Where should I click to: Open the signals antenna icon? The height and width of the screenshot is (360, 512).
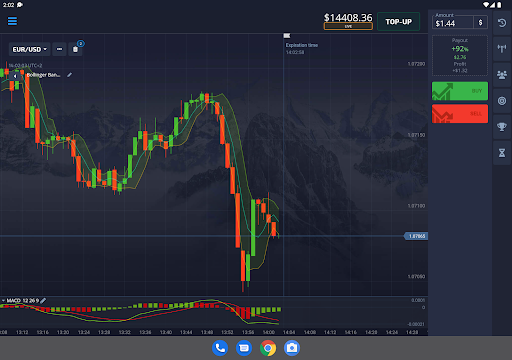coord(502,49)
